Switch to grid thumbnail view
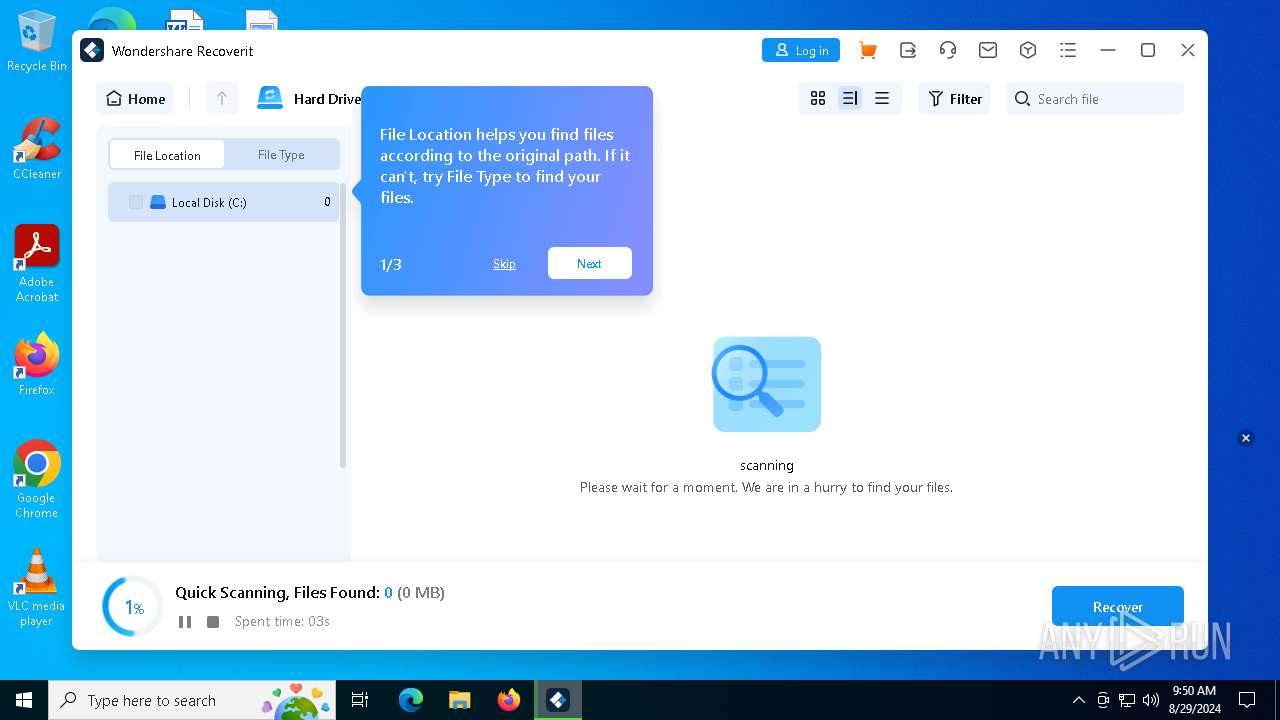The width and height of the screenshot is (1280, 720). click(x=818, y=98)
